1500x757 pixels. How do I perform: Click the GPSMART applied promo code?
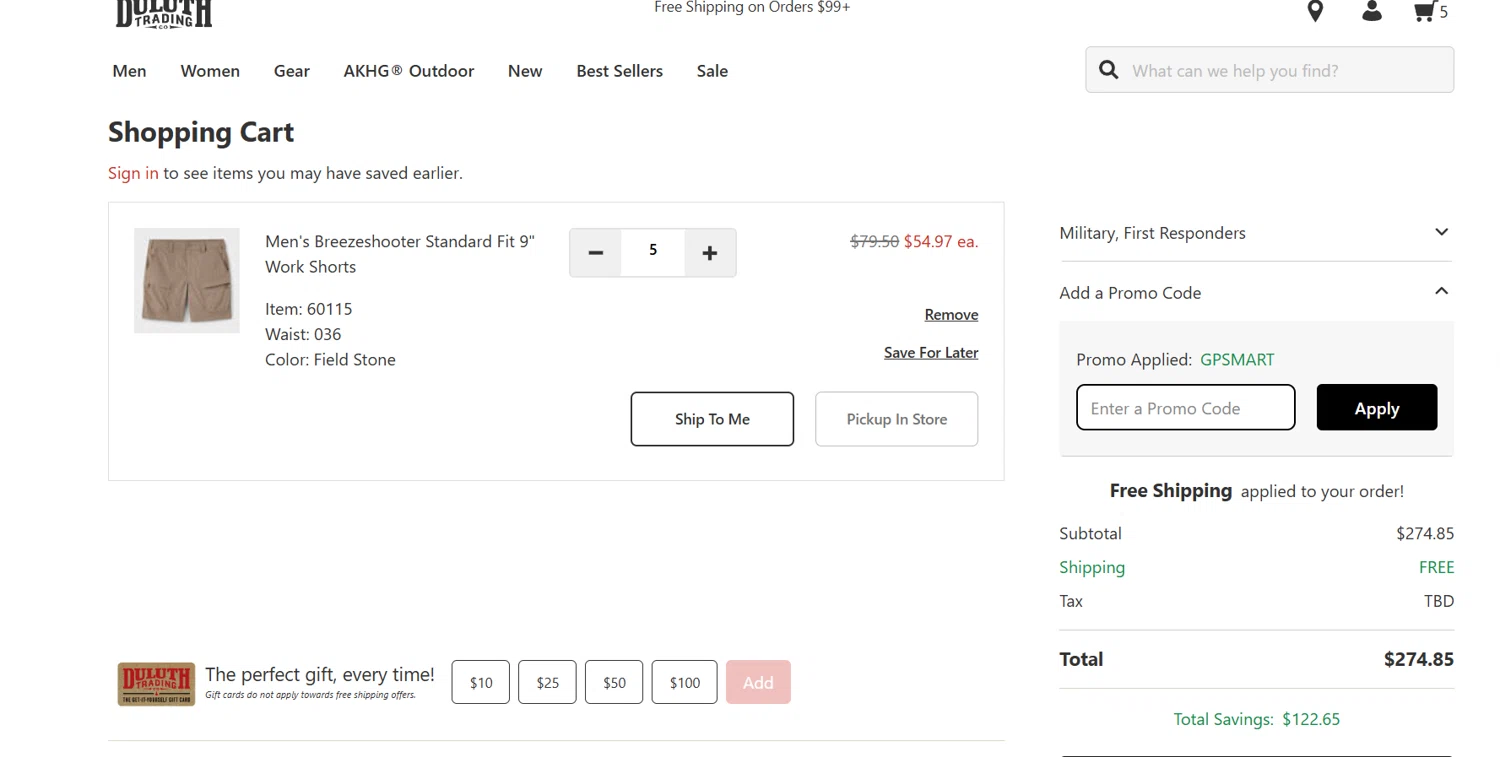click(x=1237, y=360)
